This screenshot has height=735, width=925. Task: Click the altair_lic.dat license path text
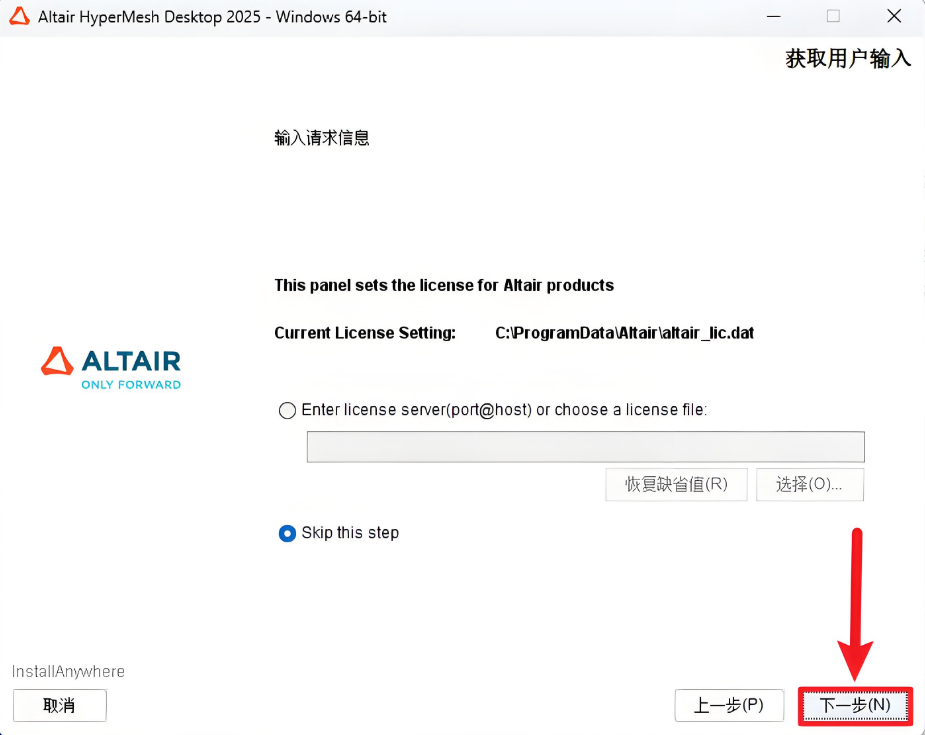click(x=624, y=333)
